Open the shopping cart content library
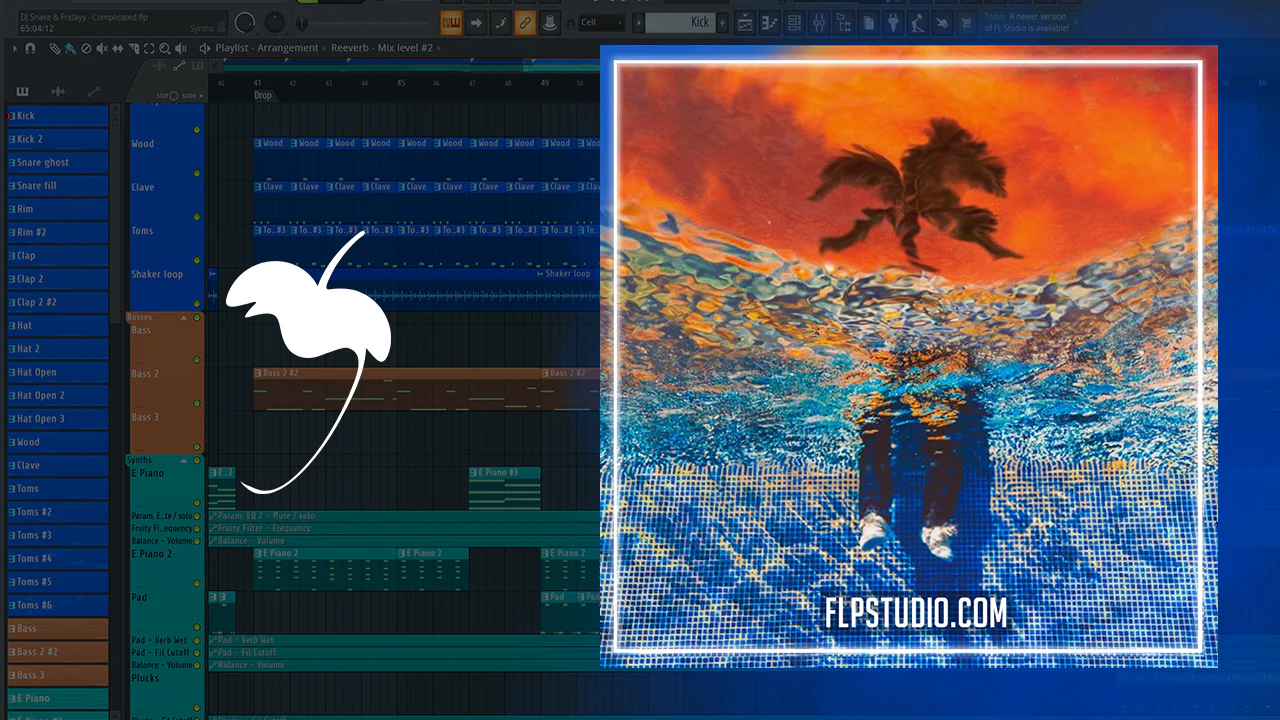Screen dimensions: 1280x720 pos(966,22)
